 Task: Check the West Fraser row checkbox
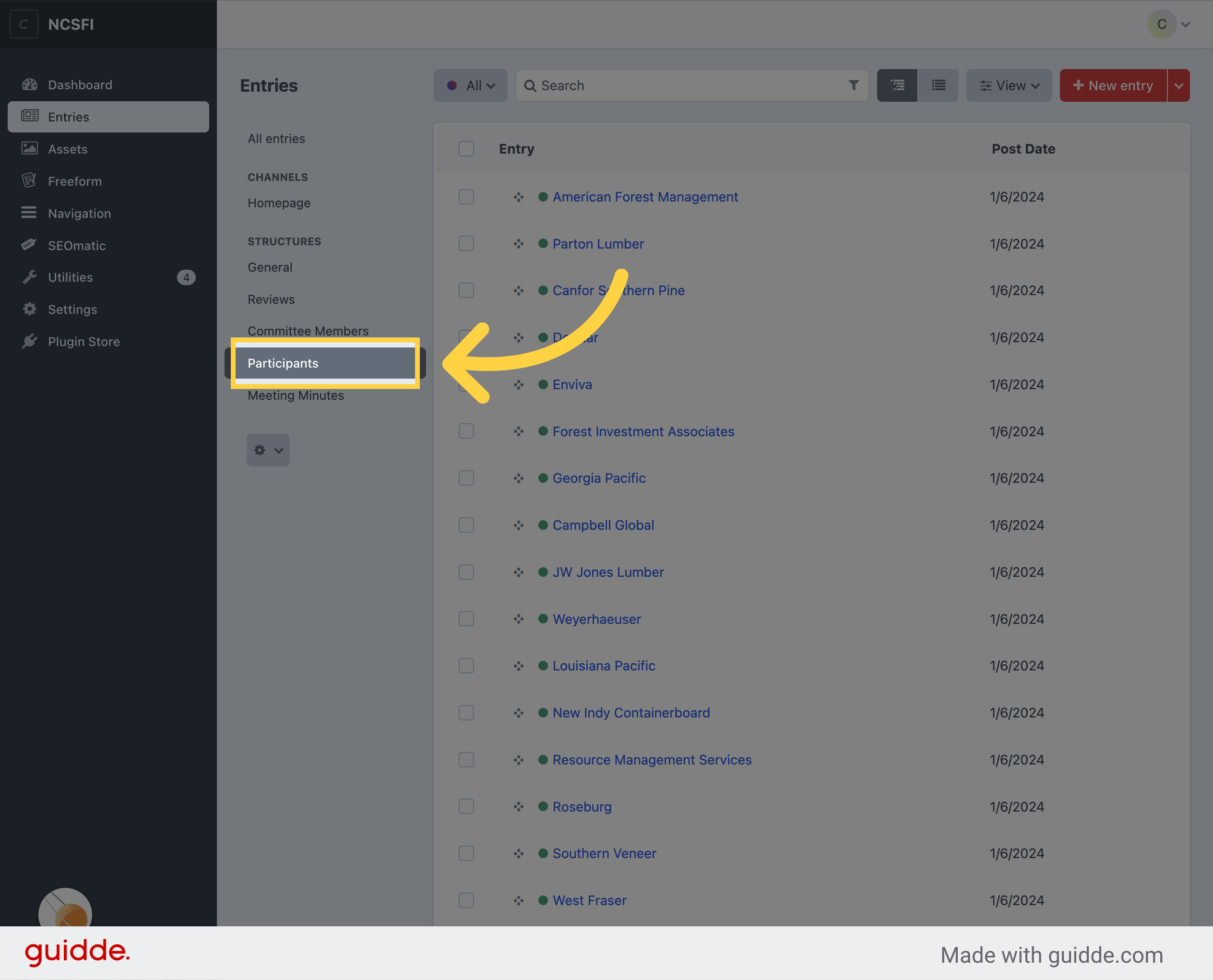(x=466, y=900)
